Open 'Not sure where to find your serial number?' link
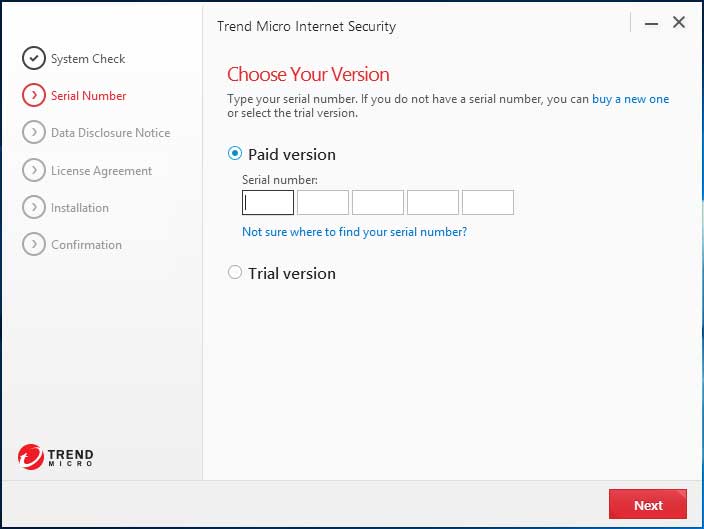 pyautogui.click(x=355, y=232)
